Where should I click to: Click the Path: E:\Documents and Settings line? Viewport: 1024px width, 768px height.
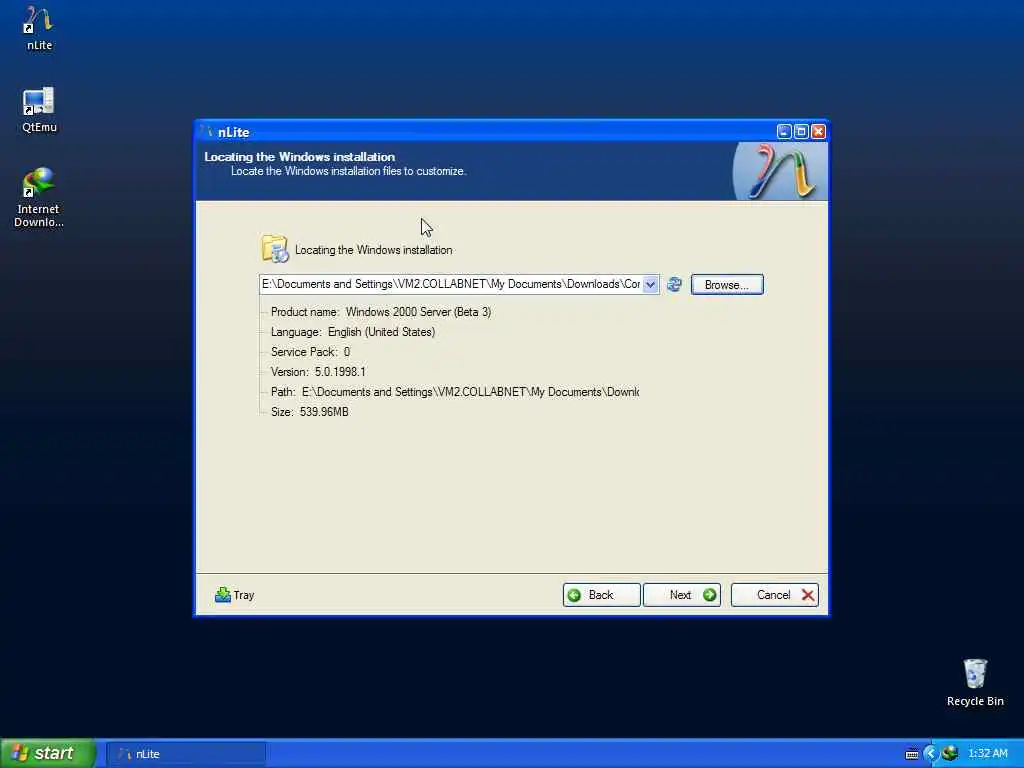tap(455, 392)
